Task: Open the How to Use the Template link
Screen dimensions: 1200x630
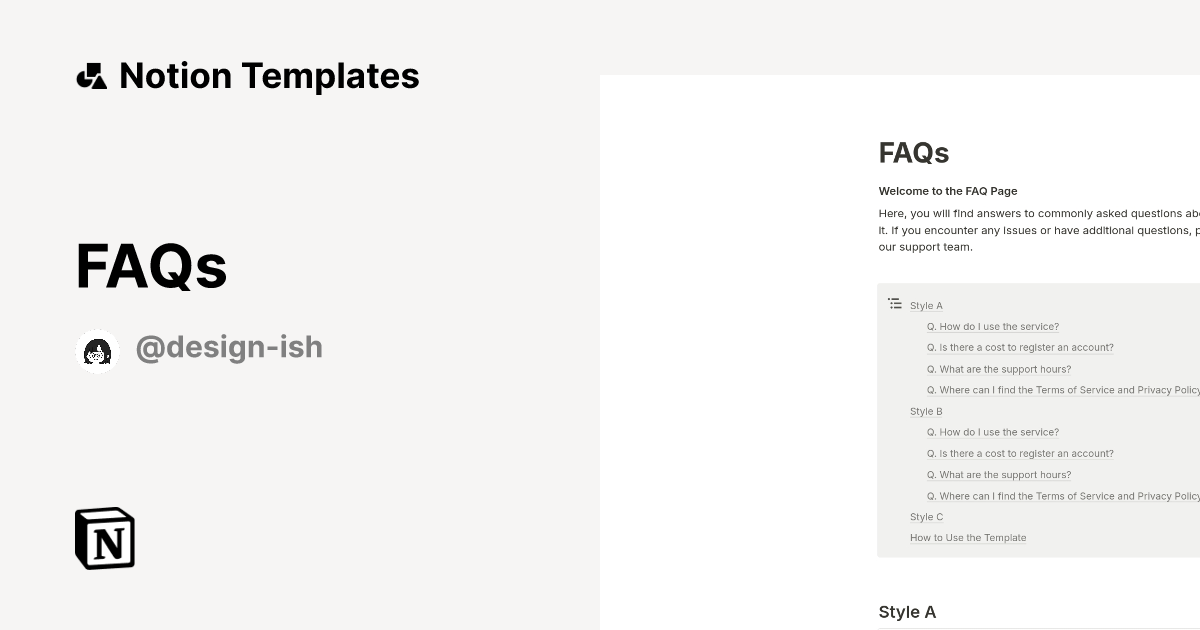Action: (x=967, y=537)
